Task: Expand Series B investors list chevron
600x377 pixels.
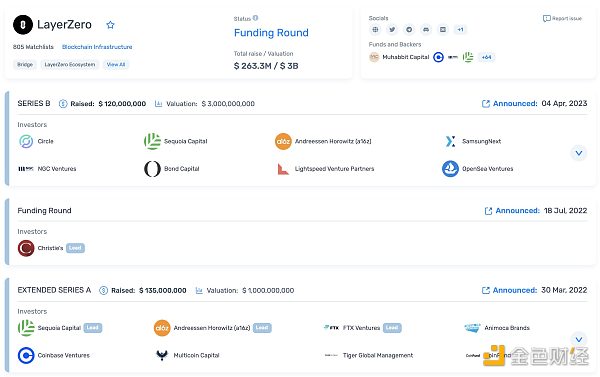Action: click(579, 153)
